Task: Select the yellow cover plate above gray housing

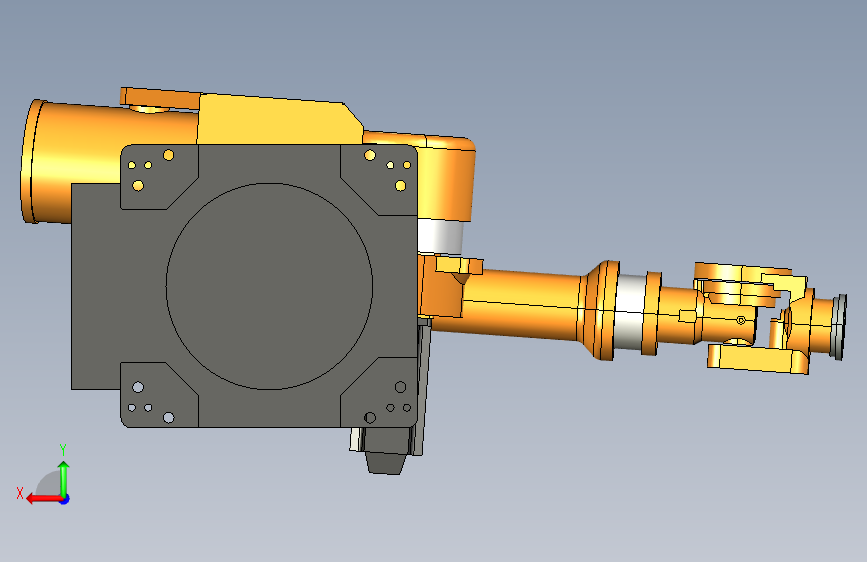Action: pyautogui.click(x=279, y=121)
